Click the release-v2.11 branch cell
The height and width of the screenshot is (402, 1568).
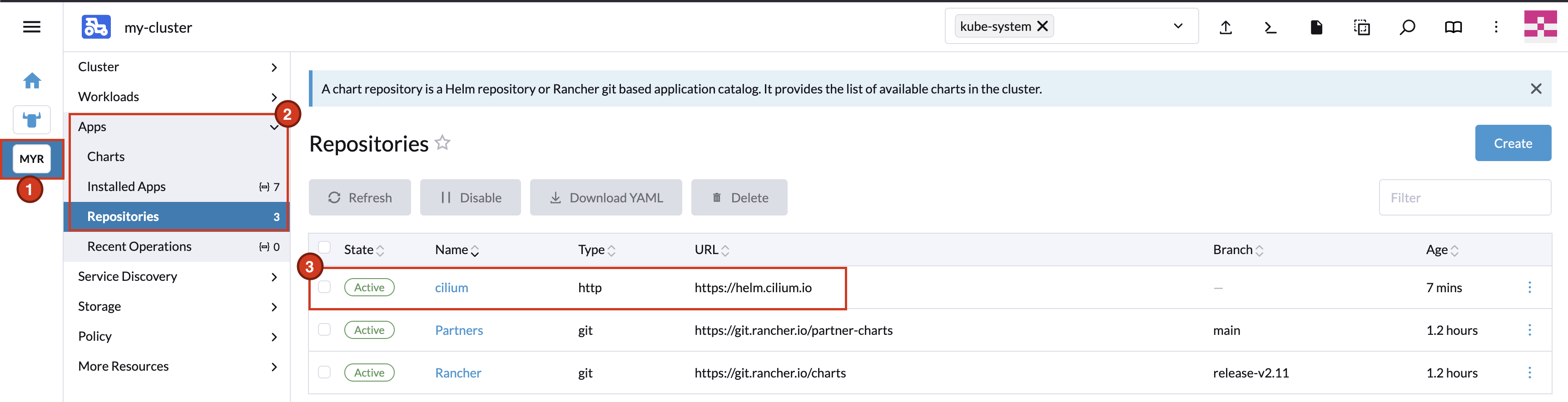click(x=1251, y=373)
